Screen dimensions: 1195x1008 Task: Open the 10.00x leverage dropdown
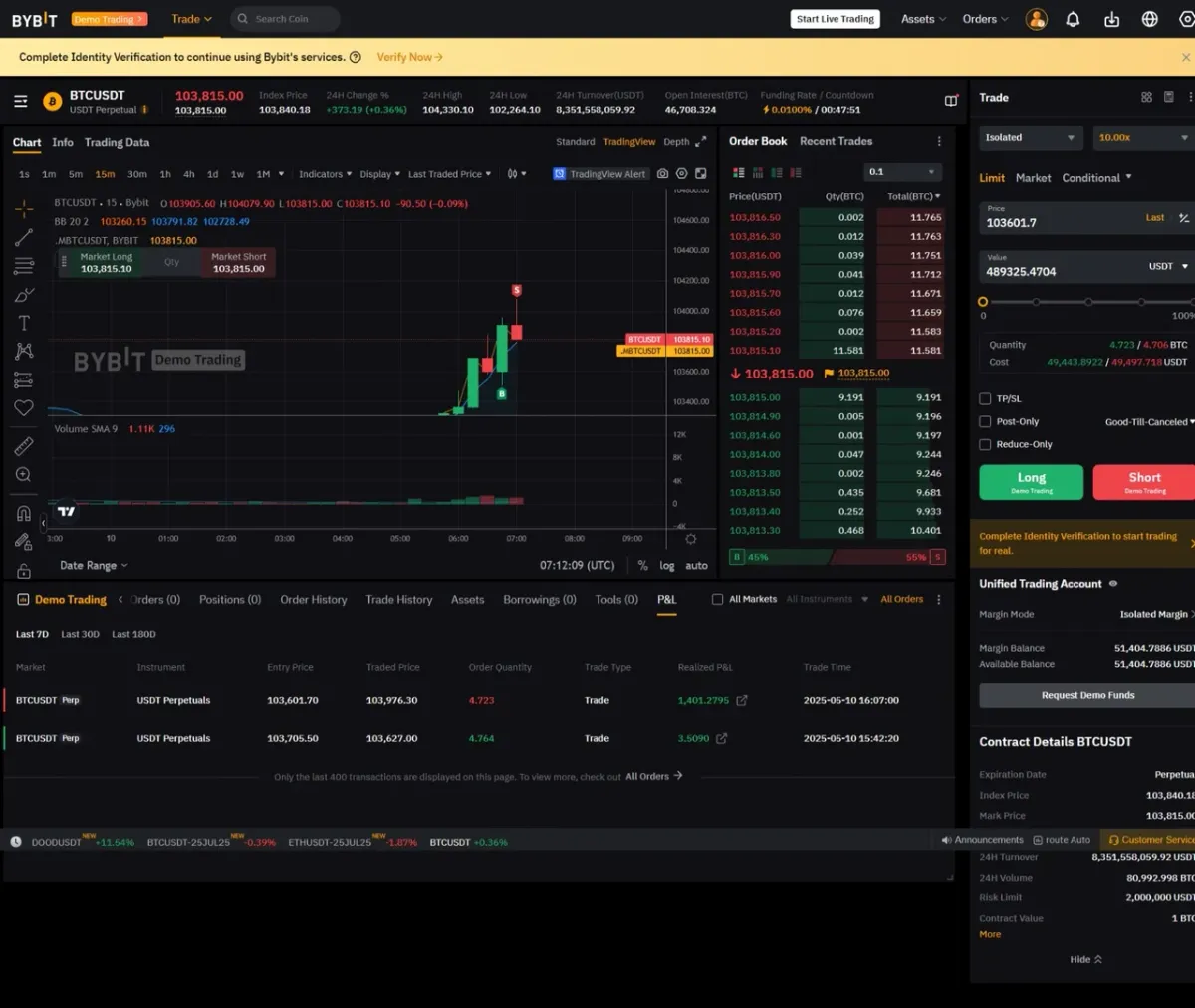(x=1143, y=137)
